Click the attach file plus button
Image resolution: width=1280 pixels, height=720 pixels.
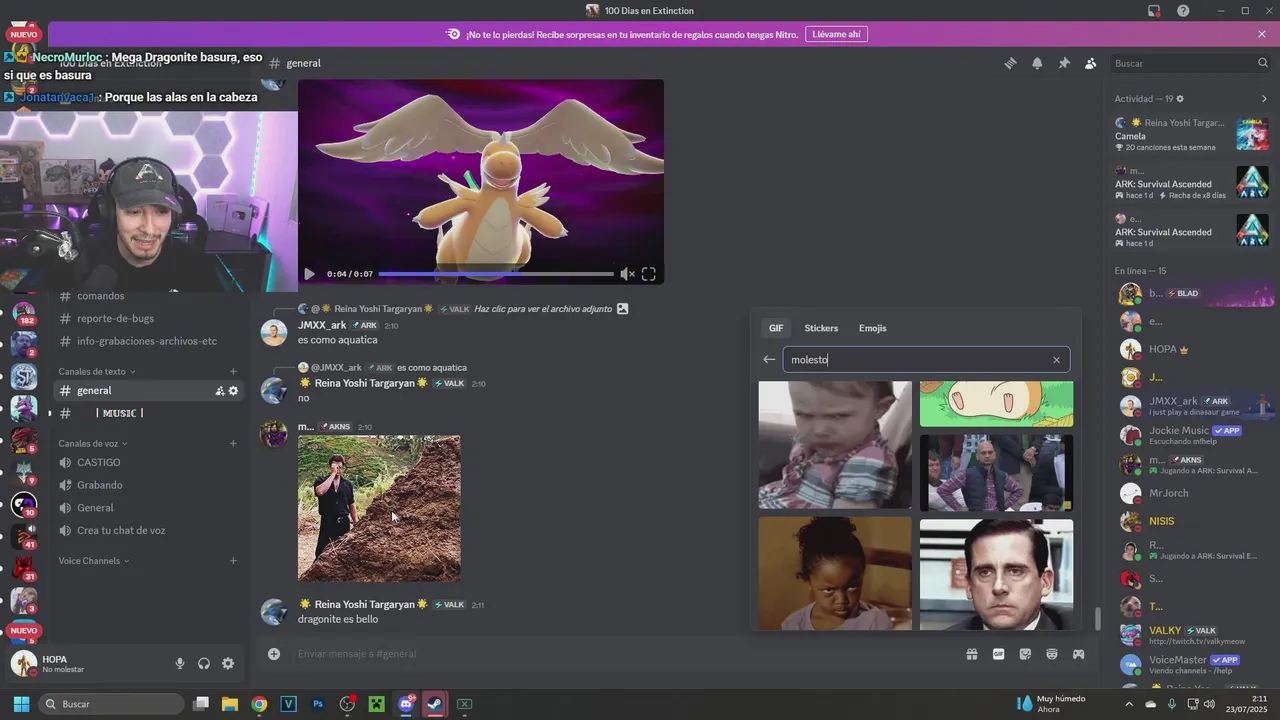tap(273, 654)
